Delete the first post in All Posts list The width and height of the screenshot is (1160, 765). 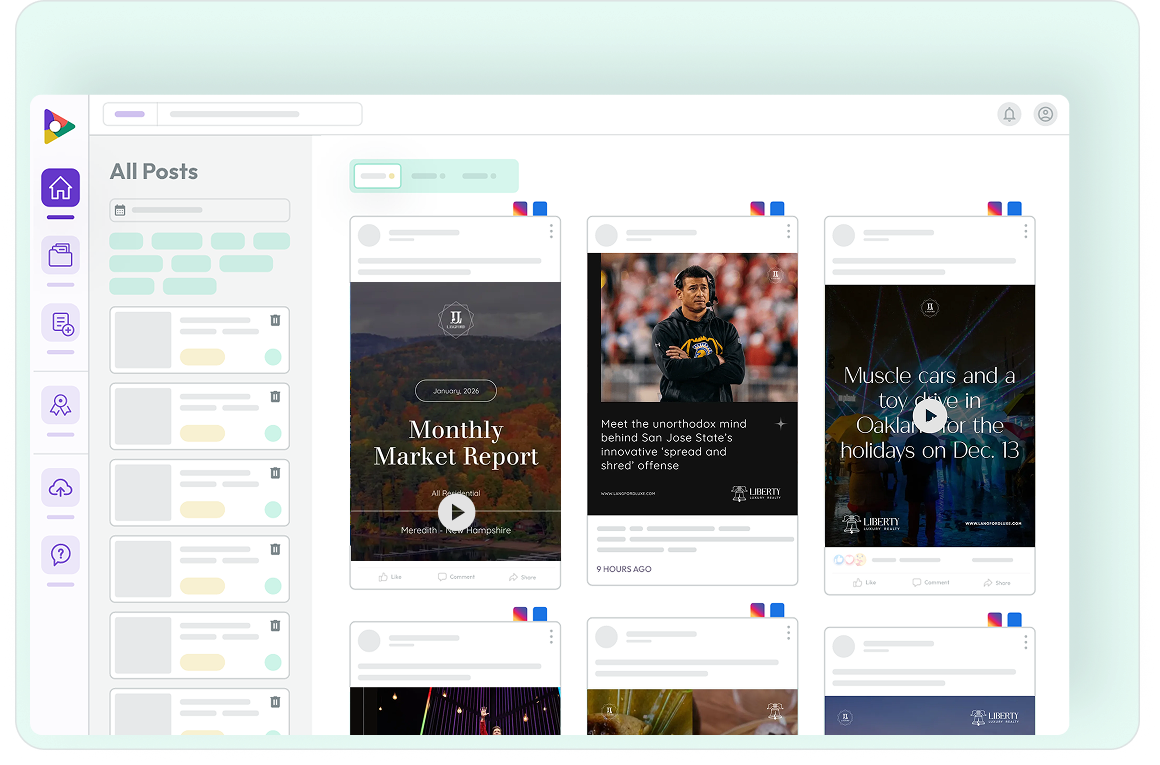[x=275, y=320]
